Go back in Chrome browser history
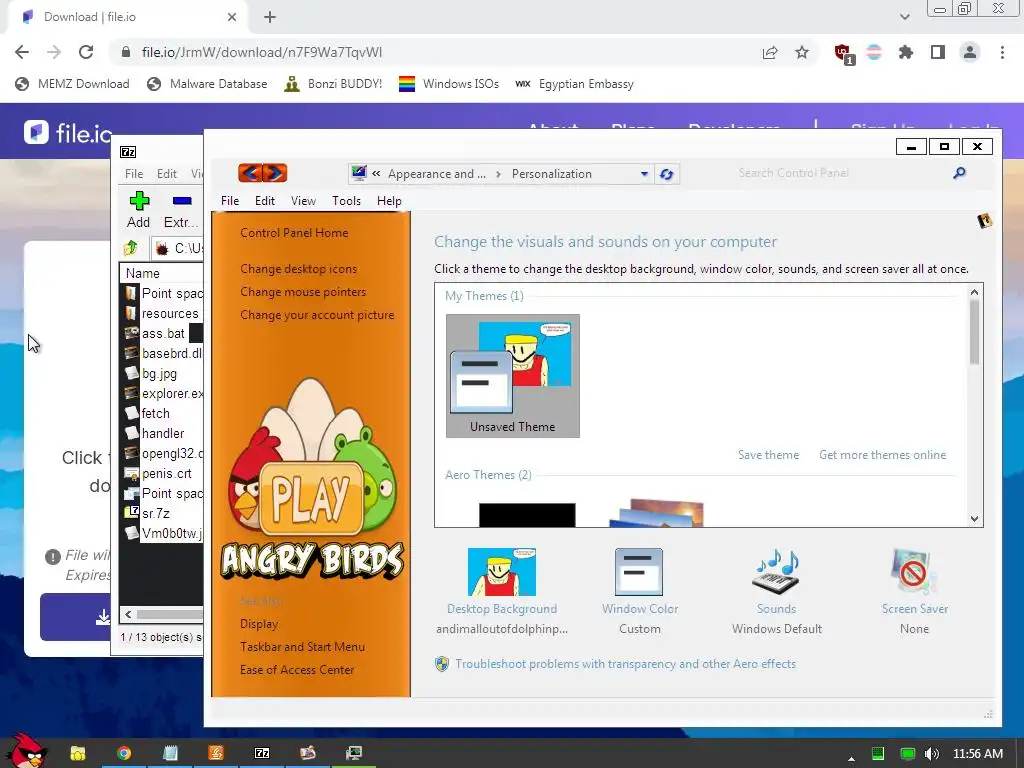The width and height of the screenshot is (1024, 768). [22, 52]
